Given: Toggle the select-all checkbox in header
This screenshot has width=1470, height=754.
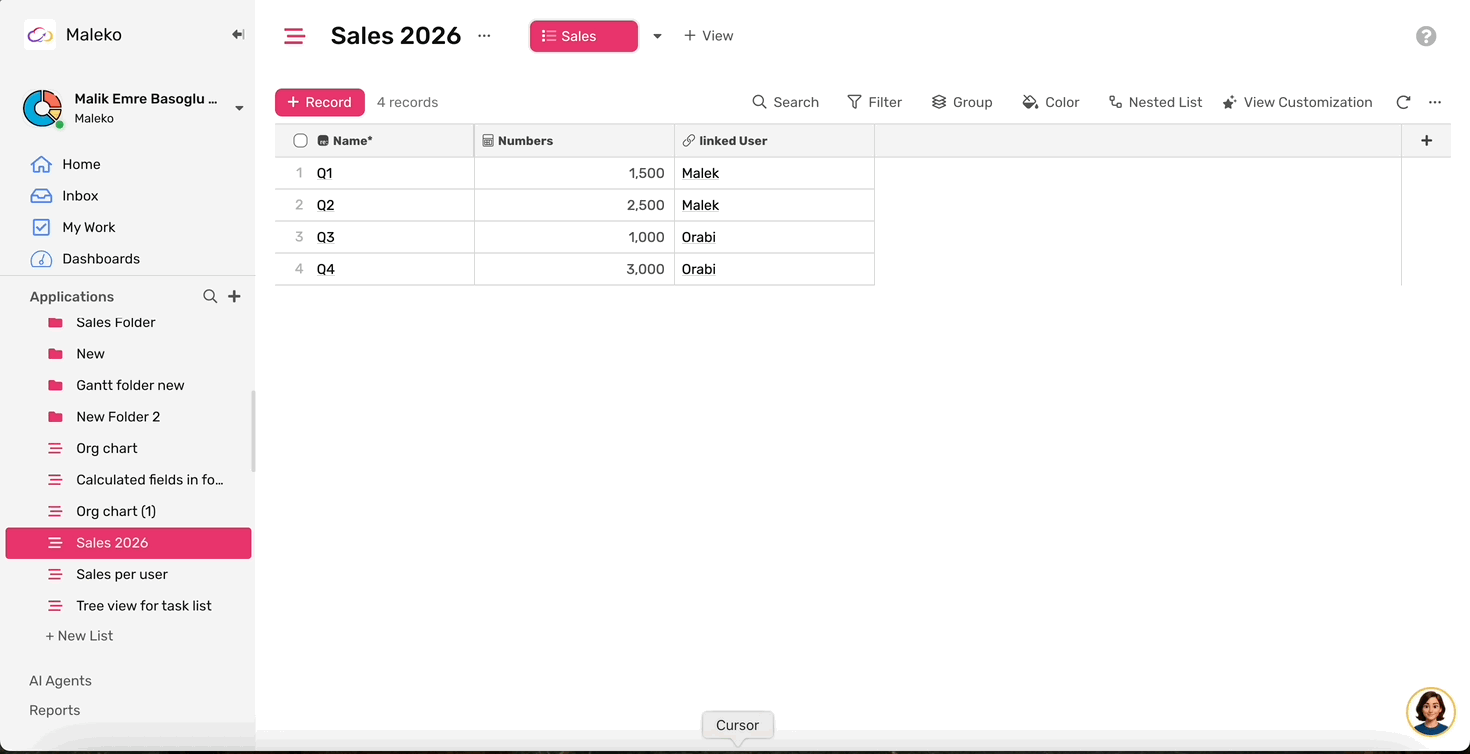Looking at the screenshot, I should pos(300,141).
